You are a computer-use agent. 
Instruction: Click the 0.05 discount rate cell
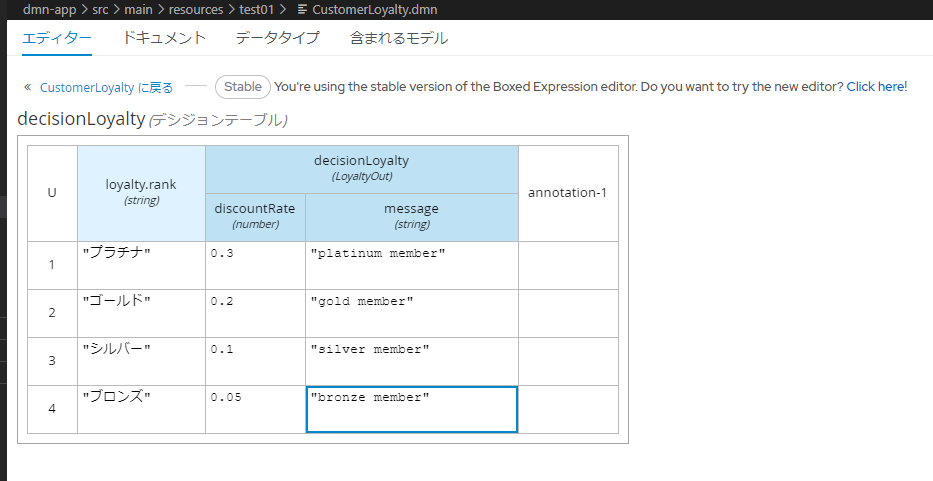pos(255,410)
